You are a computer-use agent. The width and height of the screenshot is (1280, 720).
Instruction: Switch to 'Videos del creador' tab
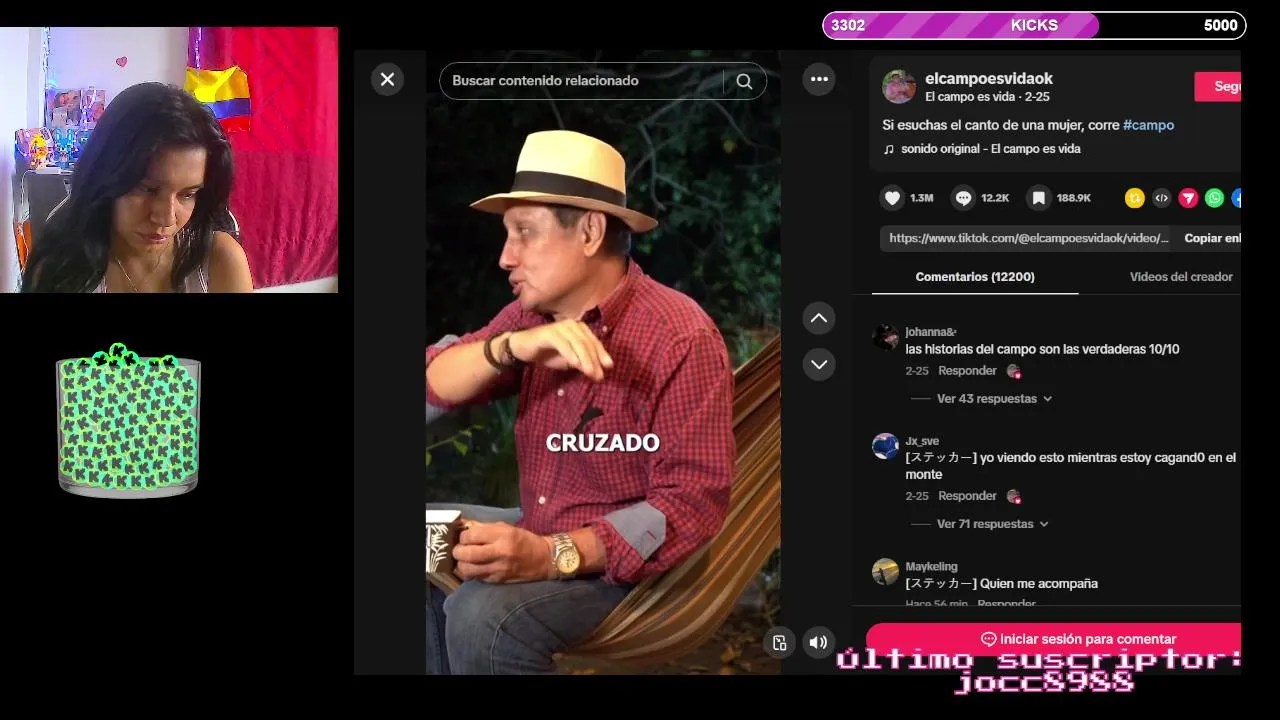[x=1181, y=277]
